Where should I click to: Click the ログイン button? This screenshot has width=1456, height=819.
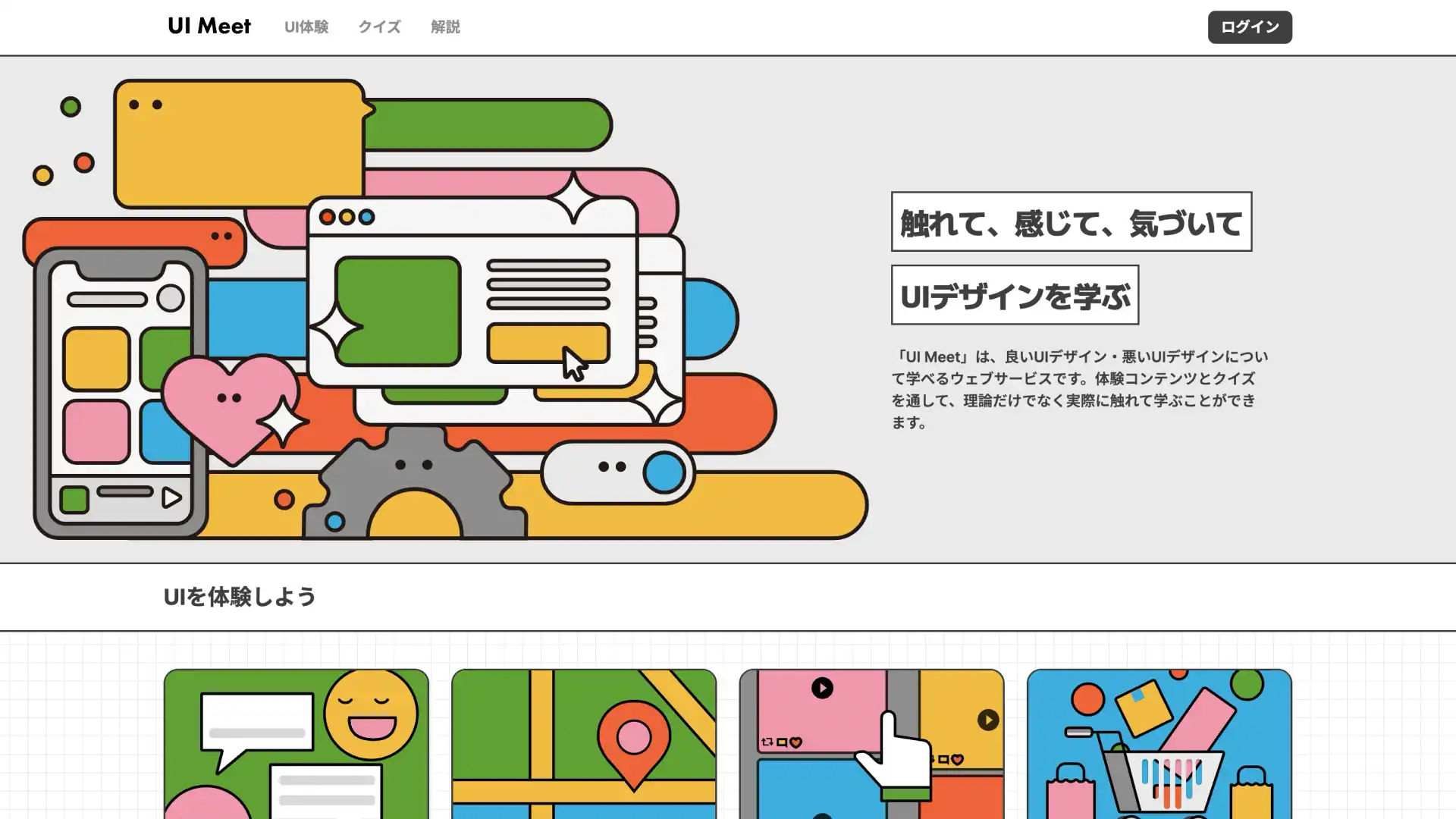1250,27
